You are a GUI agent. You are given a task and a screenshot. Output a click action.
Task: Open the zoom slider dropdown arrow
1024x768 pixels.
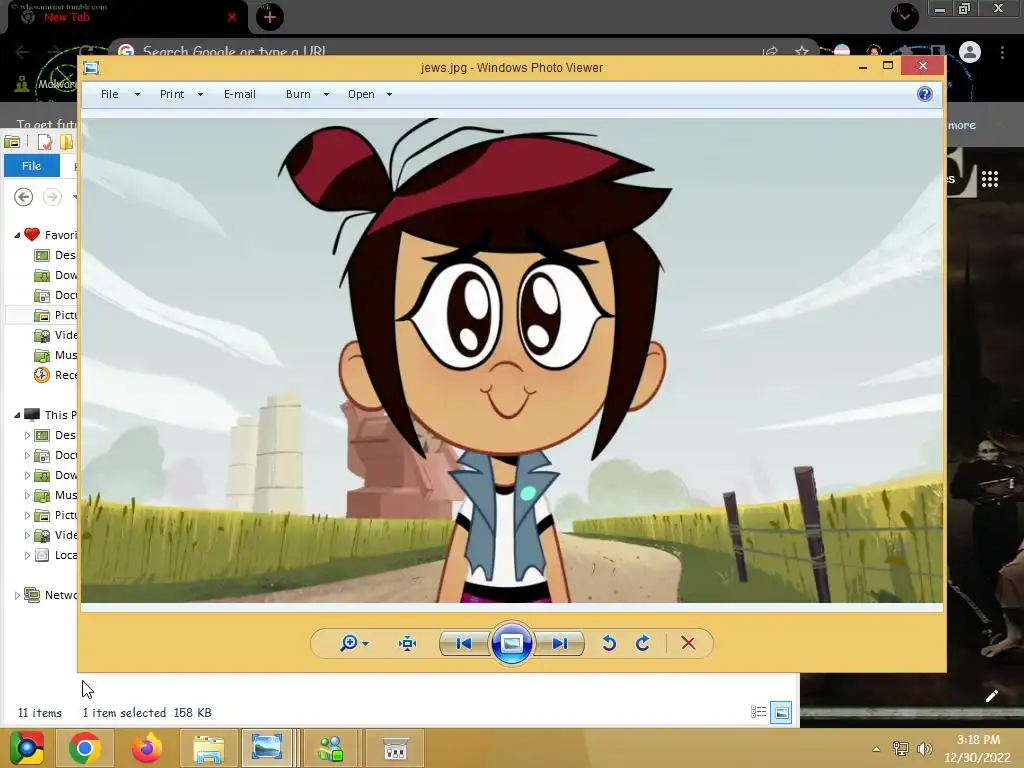tap(366, 644)
